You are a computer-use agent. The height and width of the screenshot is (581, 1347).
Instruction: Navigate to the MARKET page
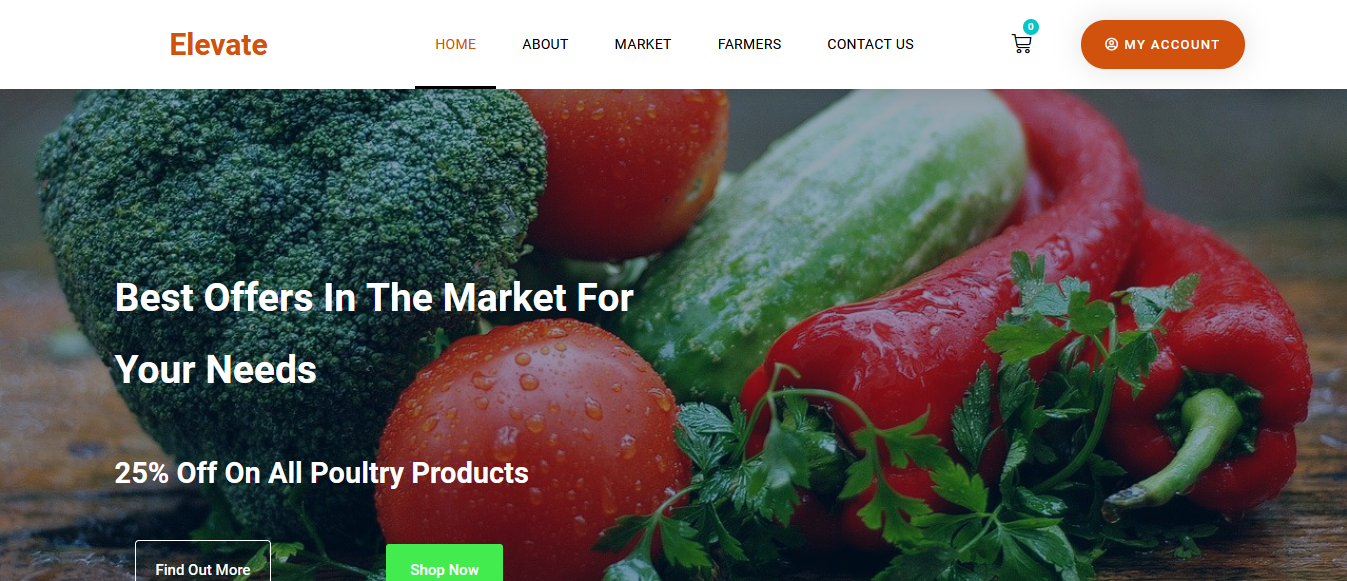643,44
